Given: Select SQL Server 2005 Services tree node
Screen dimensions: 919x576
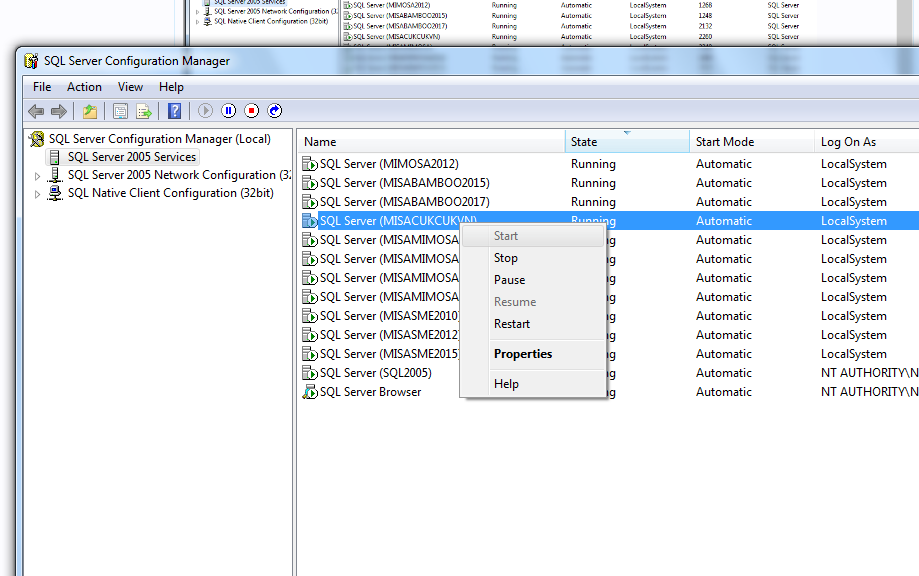Looking at the screenshot, I should tap(132, 157).
